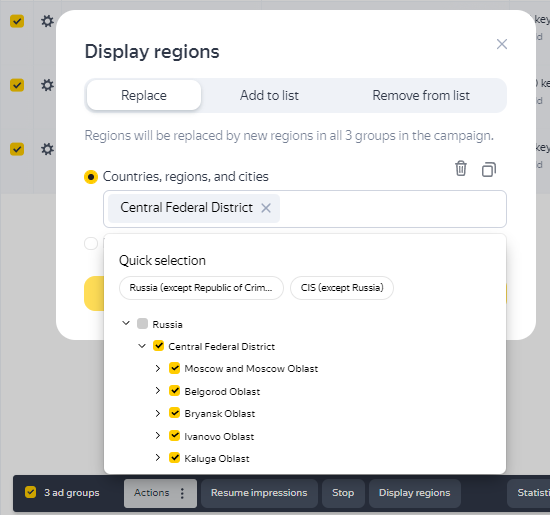Screen dimensions: 550x515
Task: Collapse the Central Federal District node
Action: [x=142, y=346]
